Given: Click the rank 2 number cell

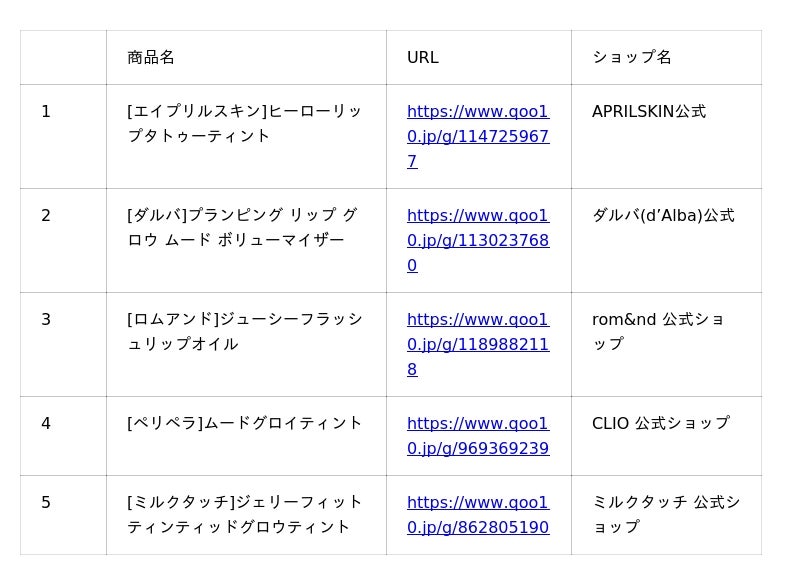Looking at the screenshot, I should 63,240.
